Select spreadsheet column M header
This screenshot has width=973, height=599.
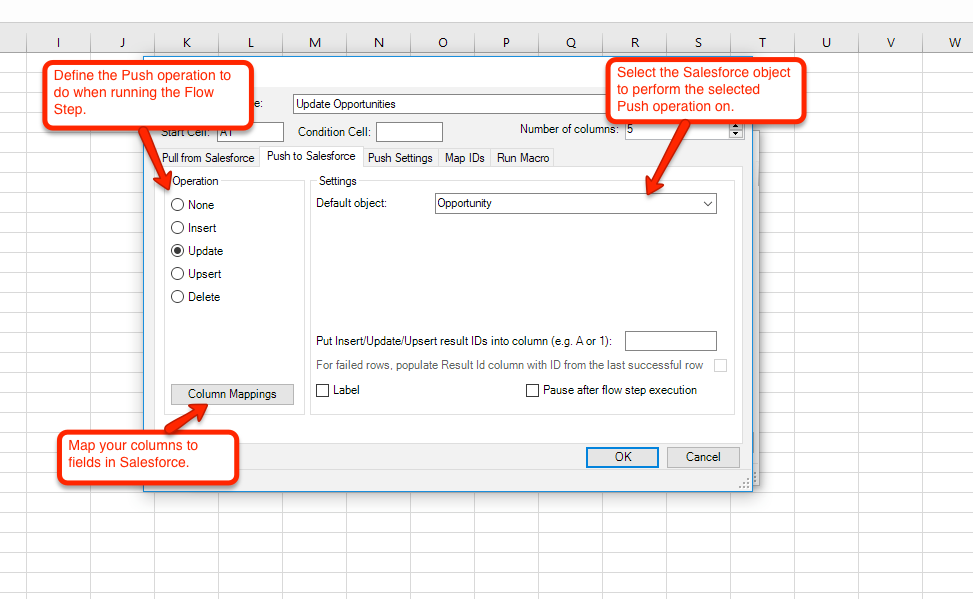(315, 42)
